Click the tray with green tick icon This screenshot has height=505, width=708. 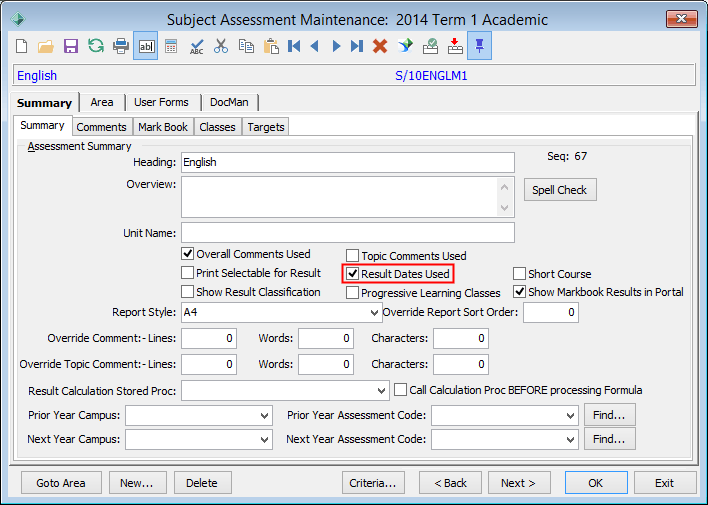coord(430,46)
